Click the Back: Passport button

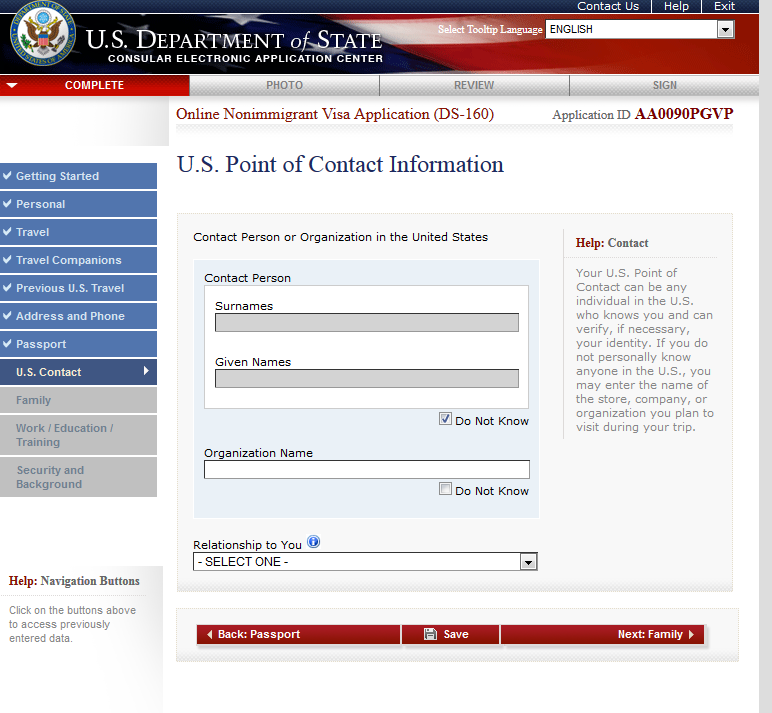[298, 634]
